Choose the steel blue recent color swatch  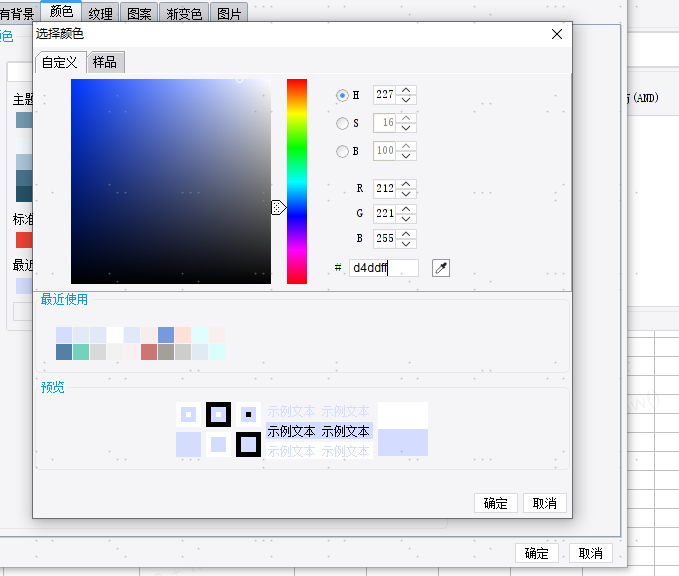pos(64,352)
